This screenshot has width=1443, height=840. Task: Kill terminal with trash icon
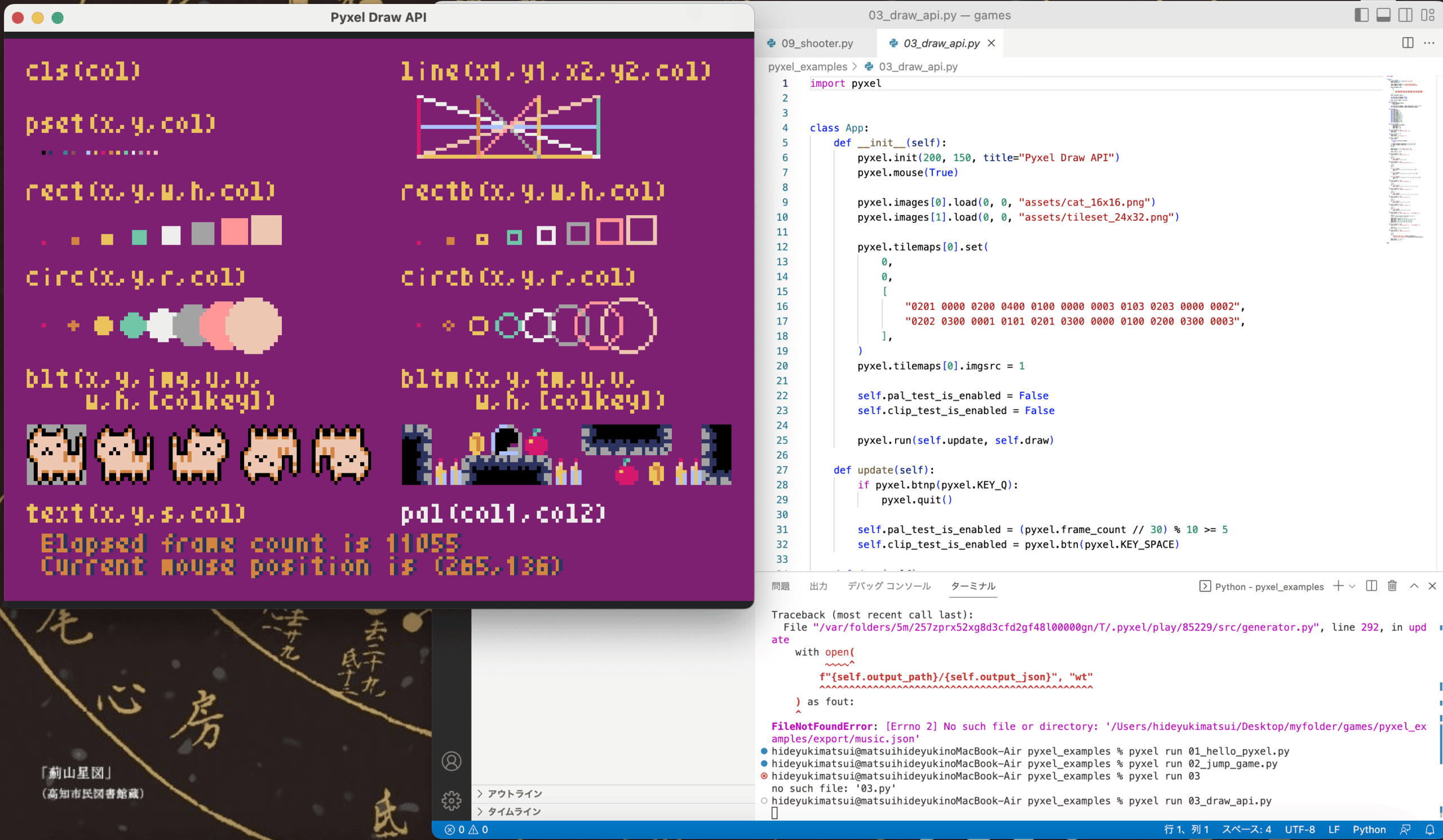pos(1392,586)
